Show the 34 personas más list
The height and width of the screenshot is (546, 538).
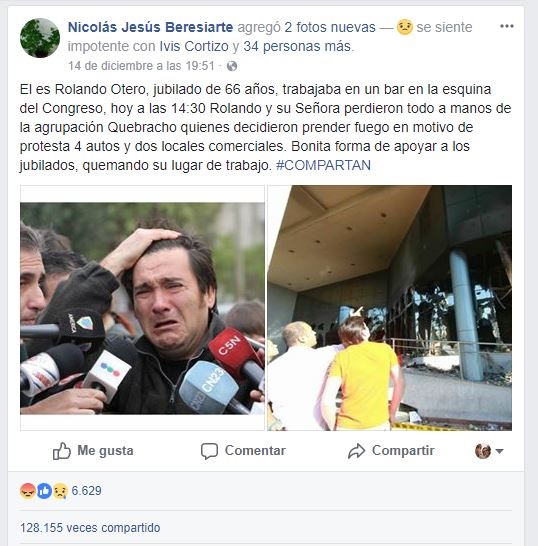[298, 46]
